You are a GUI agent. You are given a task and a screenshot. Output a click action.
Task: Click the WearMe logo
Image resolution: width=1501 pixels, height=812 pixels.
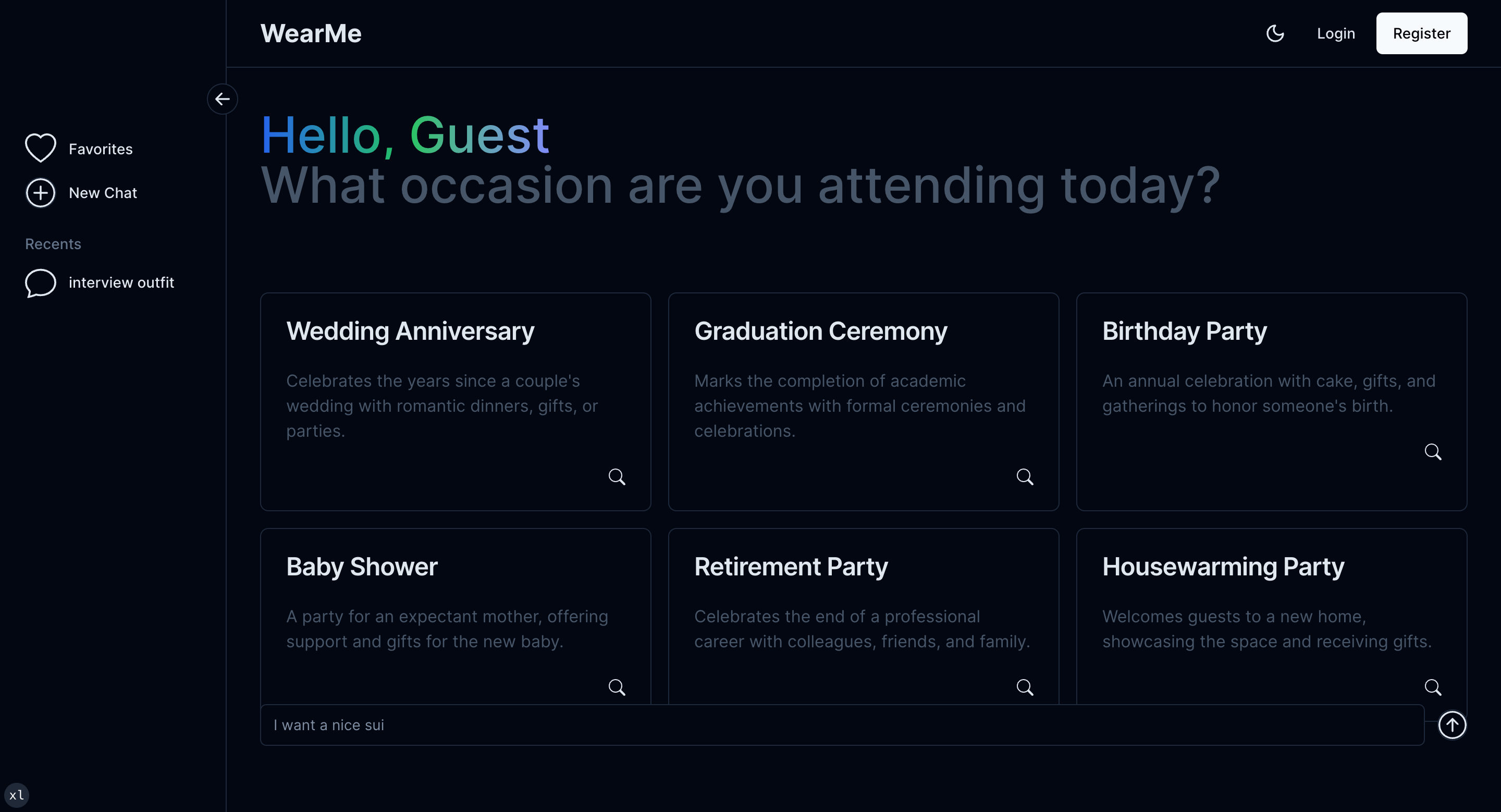point(311,33)
